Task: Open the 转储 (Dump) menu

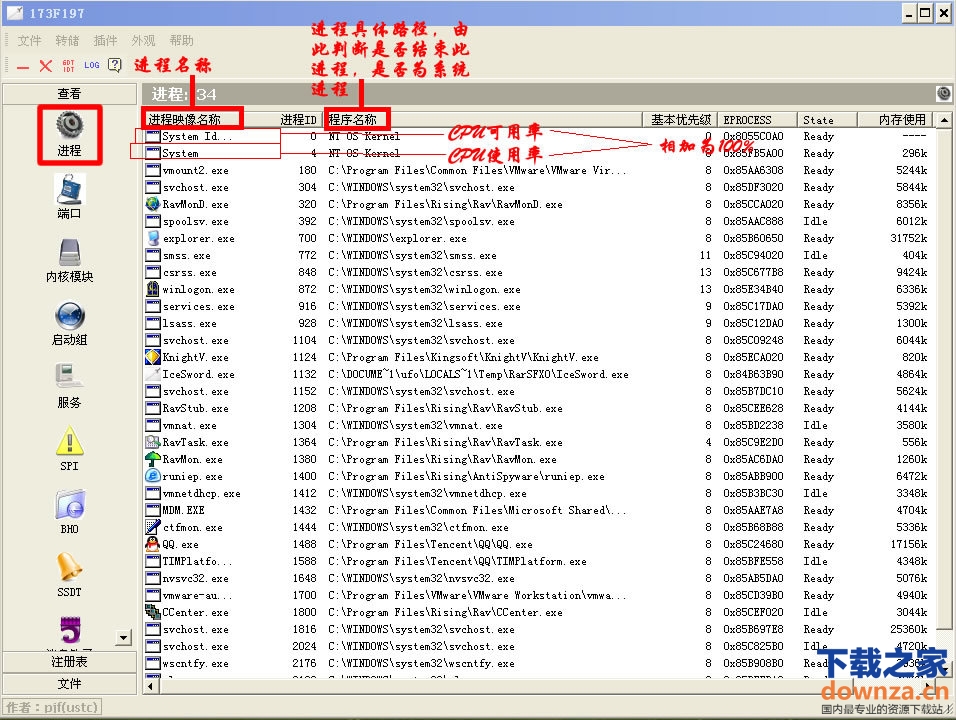Action: click(67, 41)
